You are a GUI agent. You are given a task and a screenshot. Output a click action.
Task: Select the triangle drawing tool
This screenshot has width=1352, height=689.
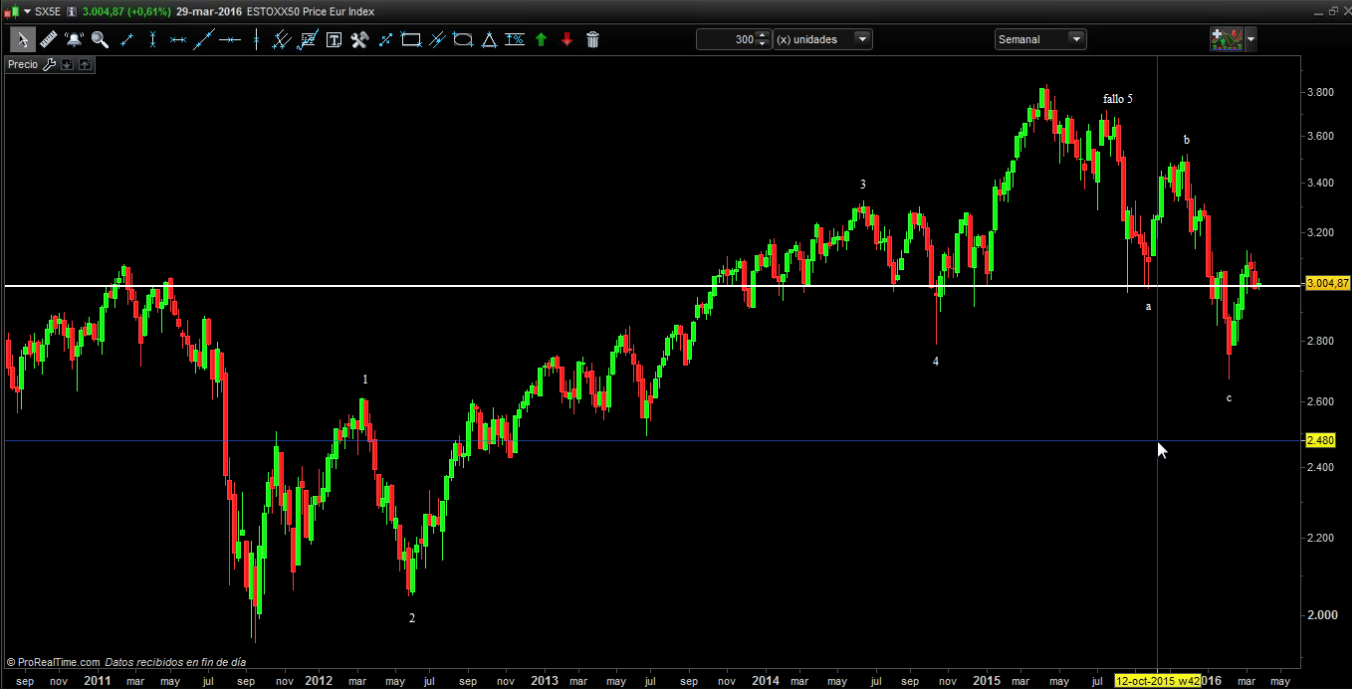pyautogui.click(x=489, y=39)
